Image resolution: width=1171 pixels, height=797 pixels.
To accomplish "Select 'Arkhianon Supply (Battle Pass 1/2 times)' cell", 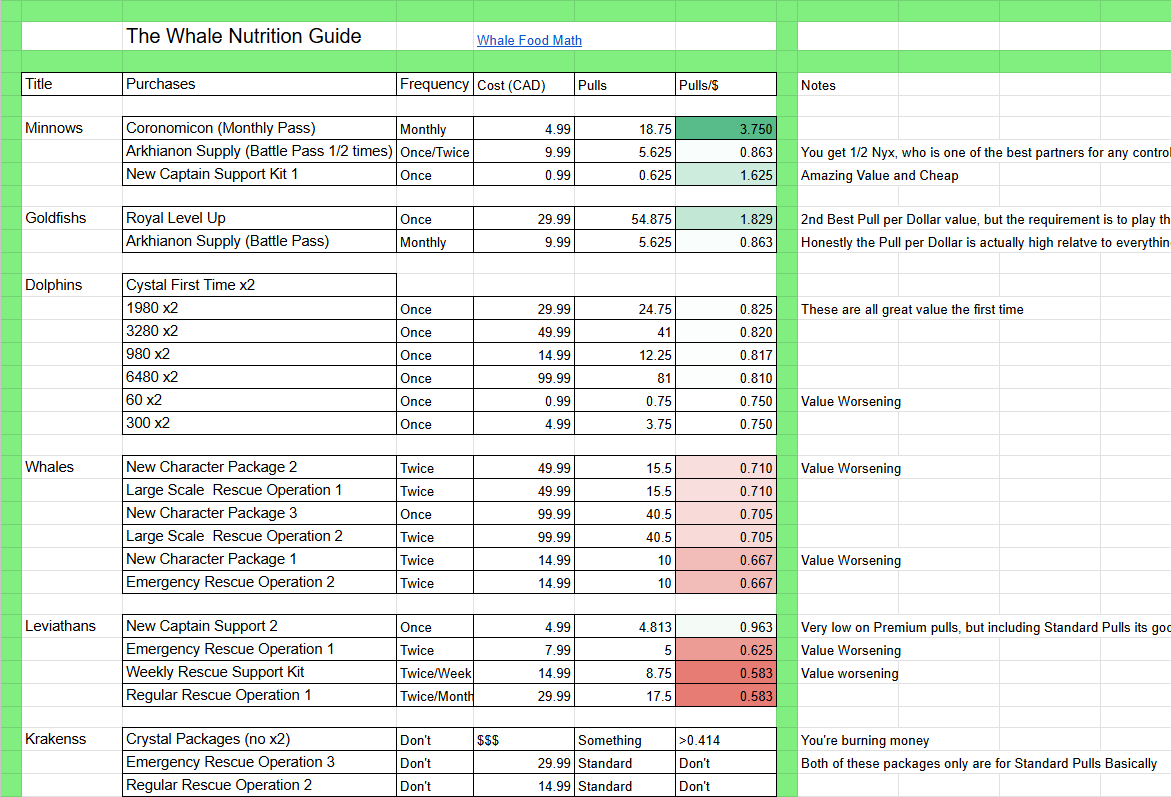I will (x=259, y=152).
